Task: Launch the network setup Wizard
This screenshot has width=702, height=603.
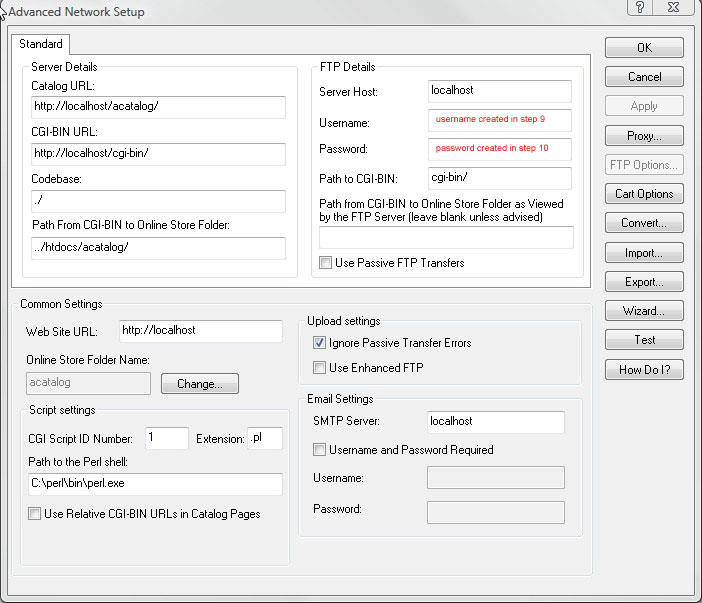Action: pyautogui.click(x=644, y=311)
